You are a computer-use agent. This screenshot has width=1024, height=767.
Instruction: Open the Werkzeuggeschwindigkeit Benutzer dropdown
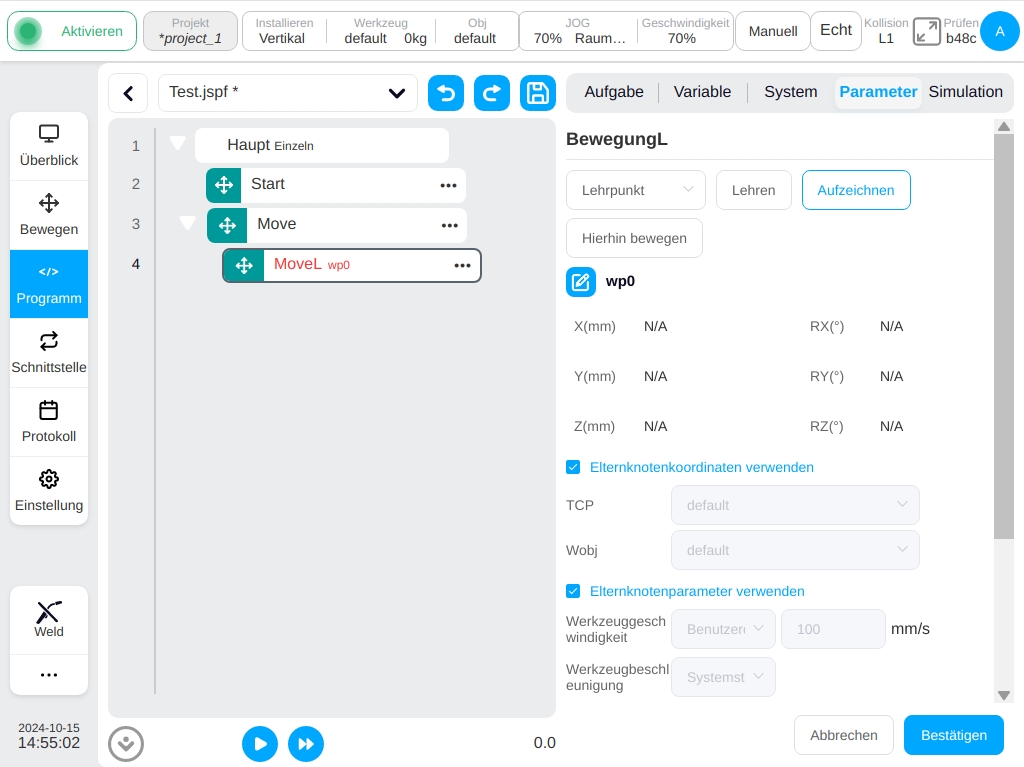coord(724,629)
